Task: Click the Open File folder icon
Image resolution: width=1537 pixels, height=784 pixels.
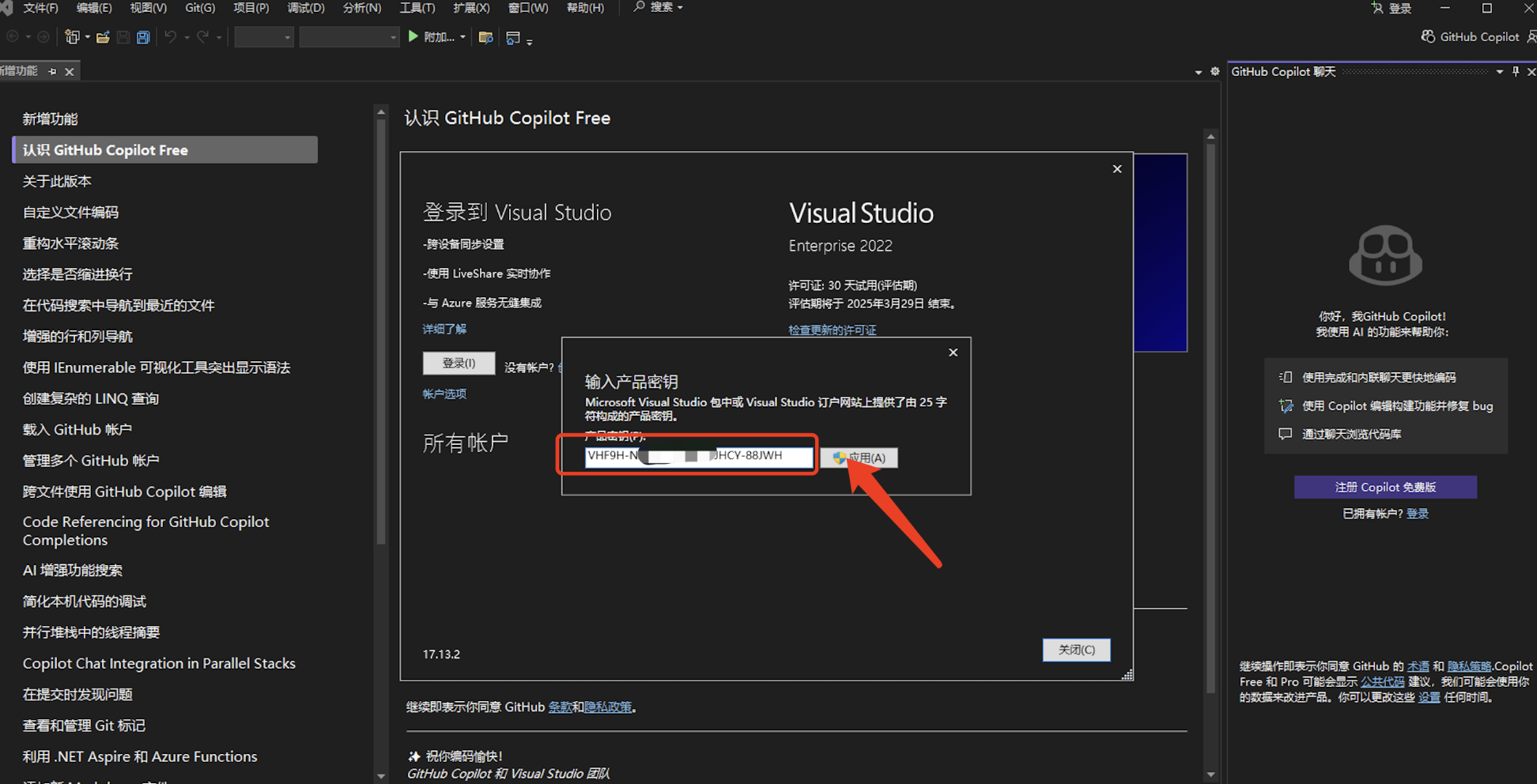Action: tap(103, 37)
